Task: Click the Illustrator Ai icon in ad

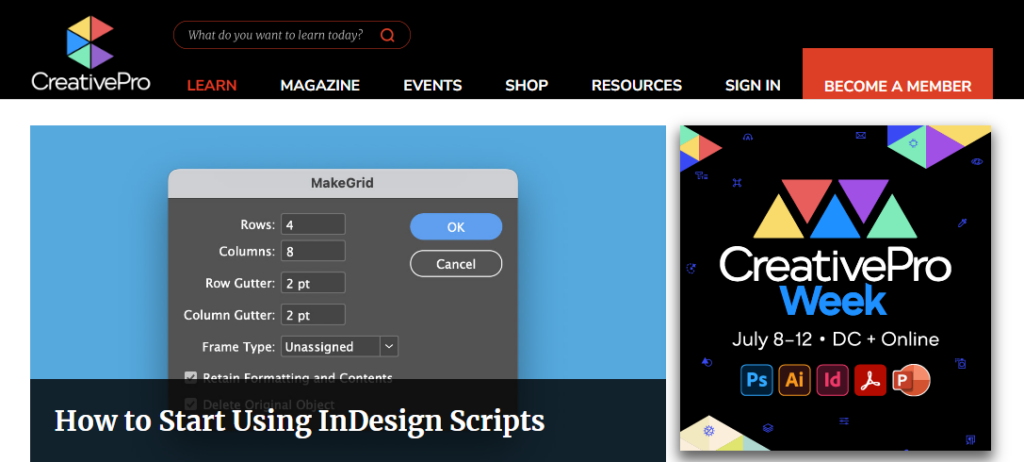Action: point(794,379)
